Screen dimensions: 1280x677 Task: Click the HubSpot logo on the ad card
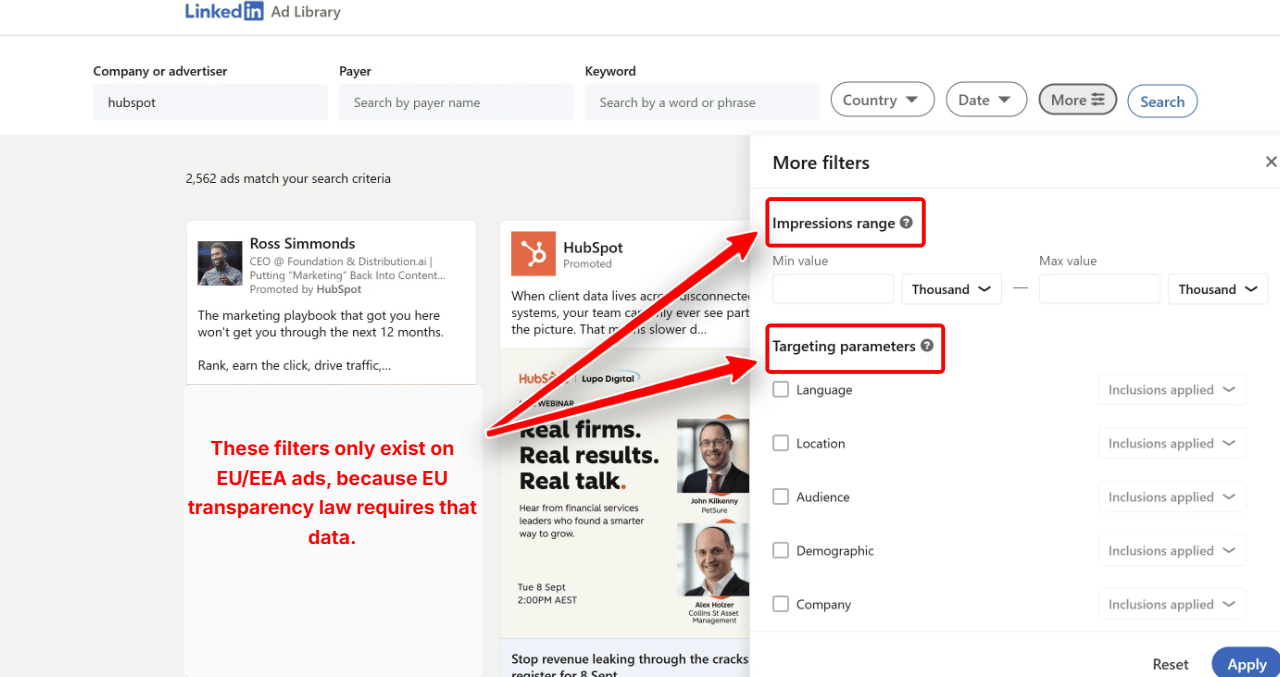tap(533, 254)
